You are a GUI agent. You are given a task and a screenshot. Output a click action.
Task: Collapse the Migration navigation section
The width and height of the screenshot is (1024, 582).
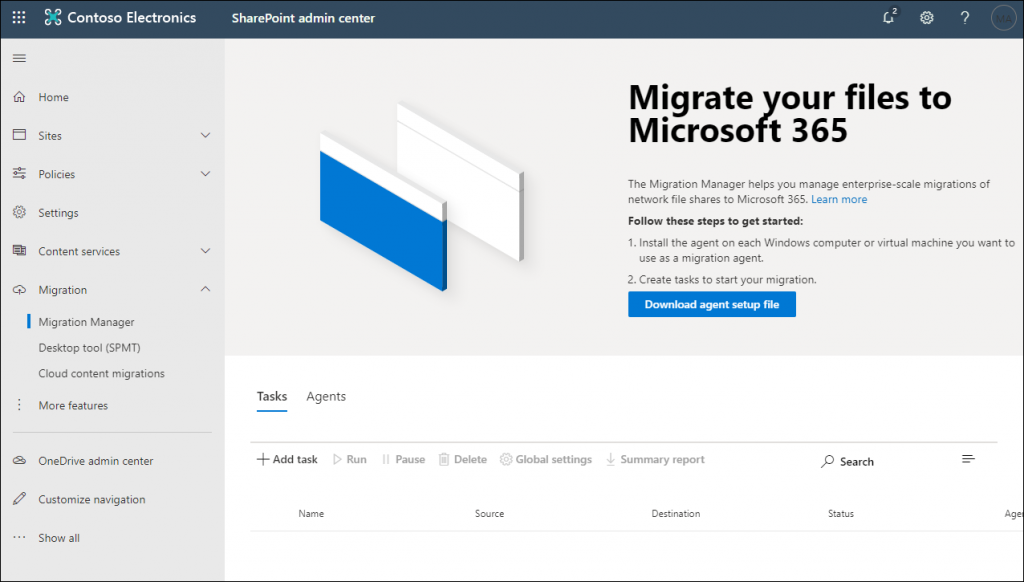point(205,289)
